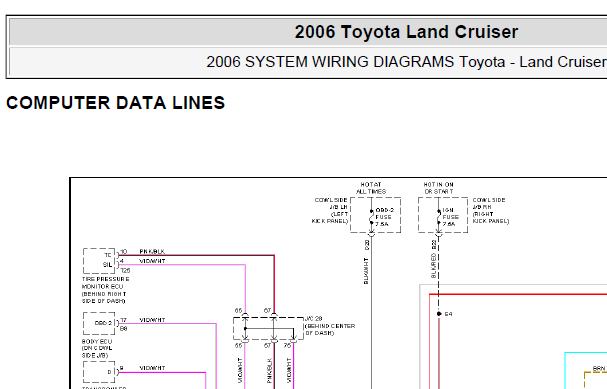This screenshot has width=607, height=389.
Task: Click the "B8" connector label under pin 17
Action: [123, 329]
